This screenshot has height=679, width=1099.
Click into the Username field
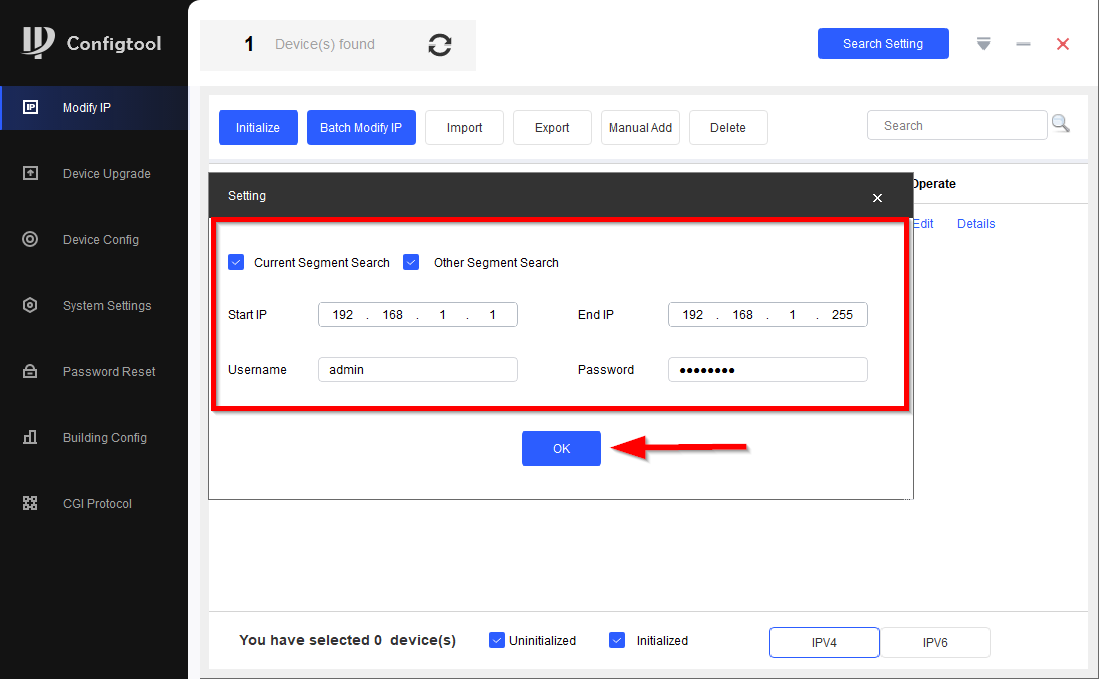pyautogui.click(x=417, y=370)
